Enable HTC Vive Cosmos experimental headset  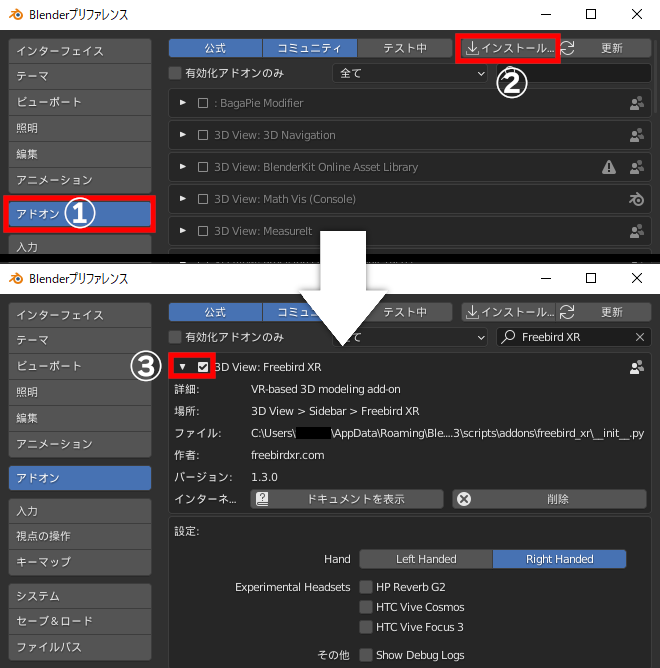click(x=366, y=607)
